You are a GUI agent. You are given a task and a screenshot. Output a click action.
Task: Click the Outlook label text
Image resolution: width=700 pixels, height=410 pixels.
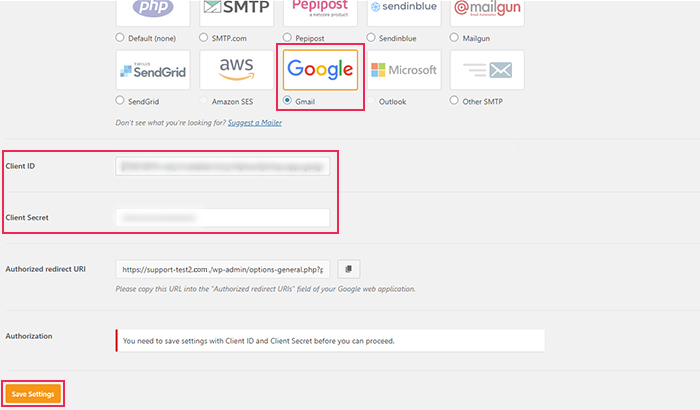click(392, 102)
